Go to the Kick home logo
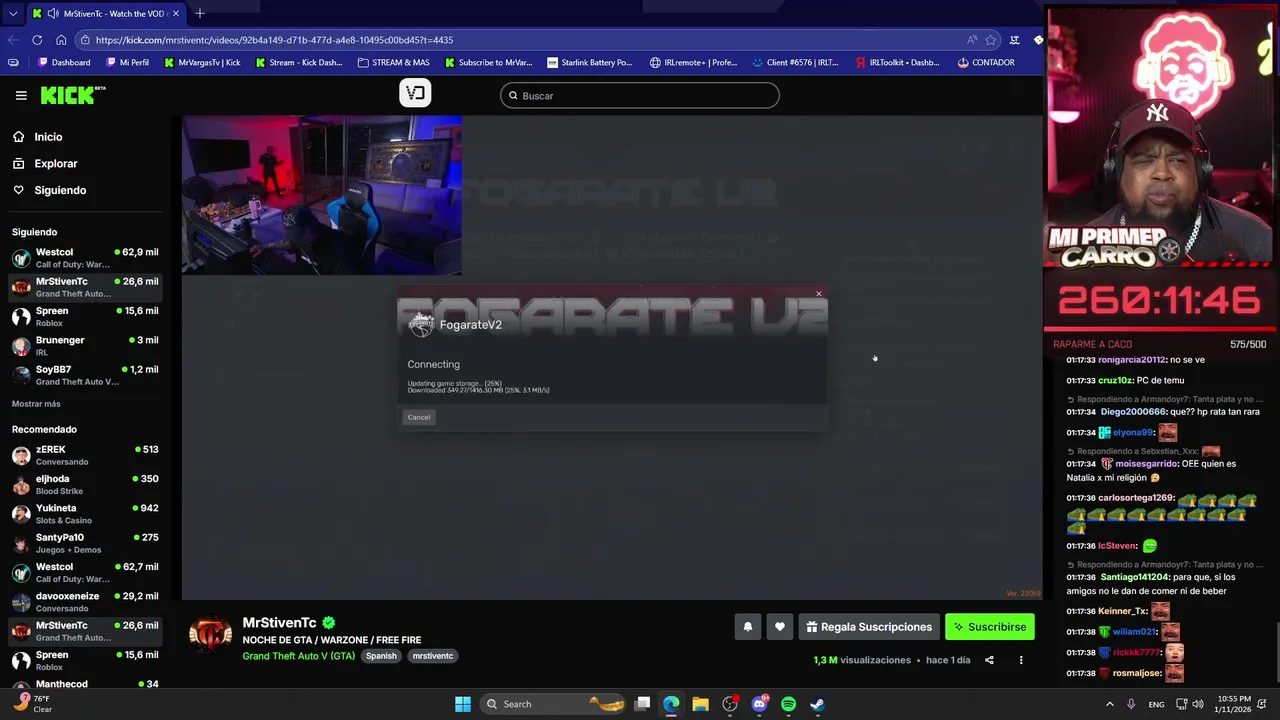This screenshot has width=1280, height=720. point(73,95)
